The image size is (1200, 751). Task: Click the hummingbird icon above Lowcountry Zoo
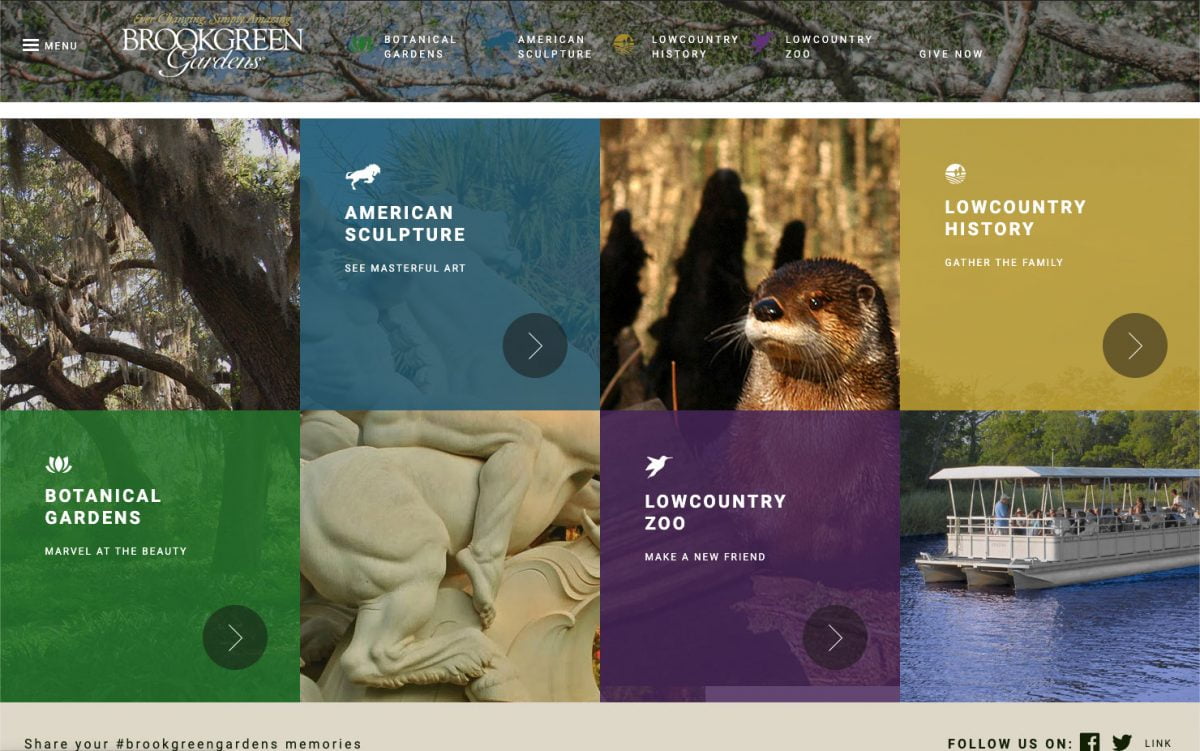tap(658, 466)
